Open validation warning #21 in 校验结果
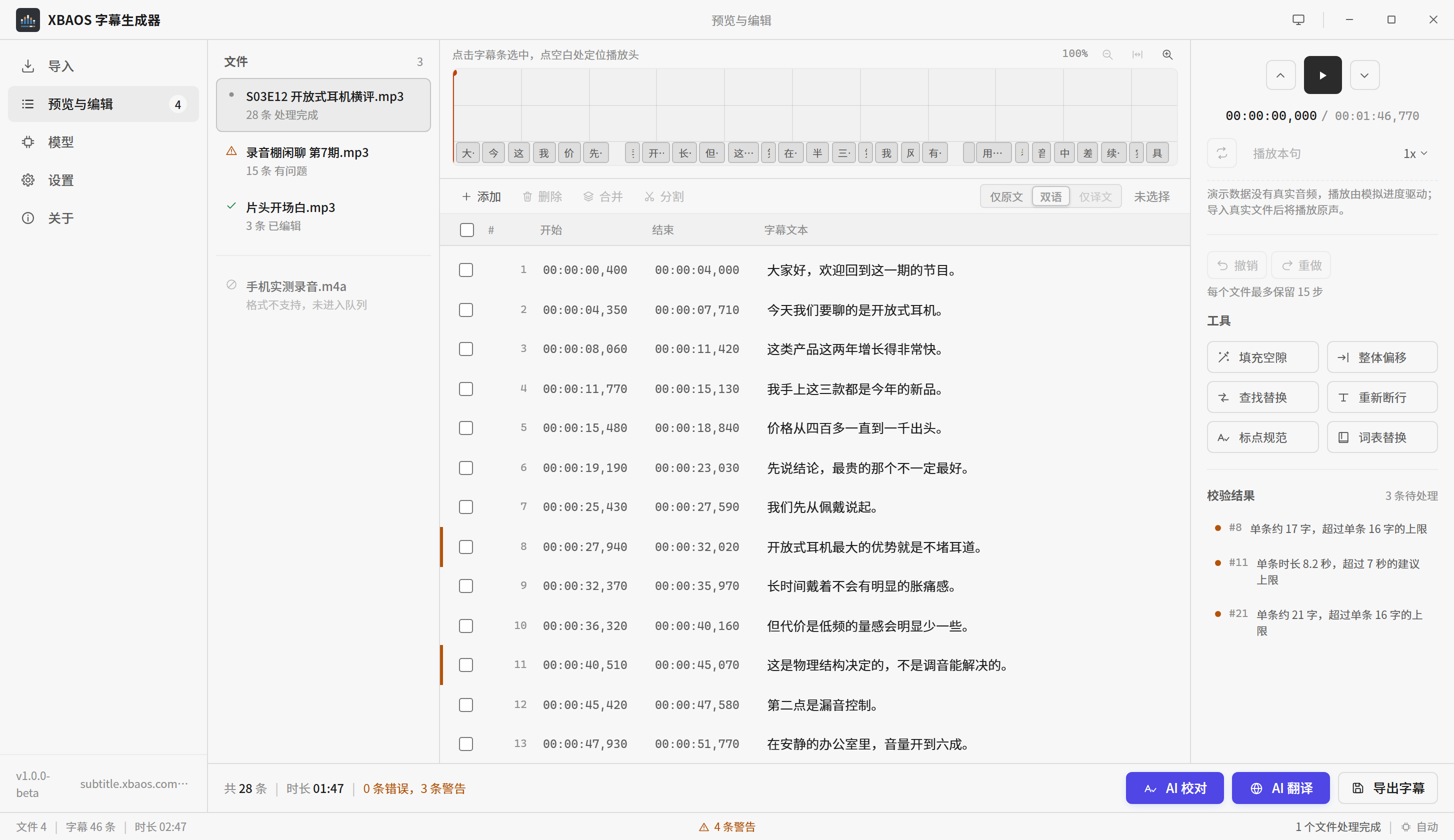 coord(1322,622)
